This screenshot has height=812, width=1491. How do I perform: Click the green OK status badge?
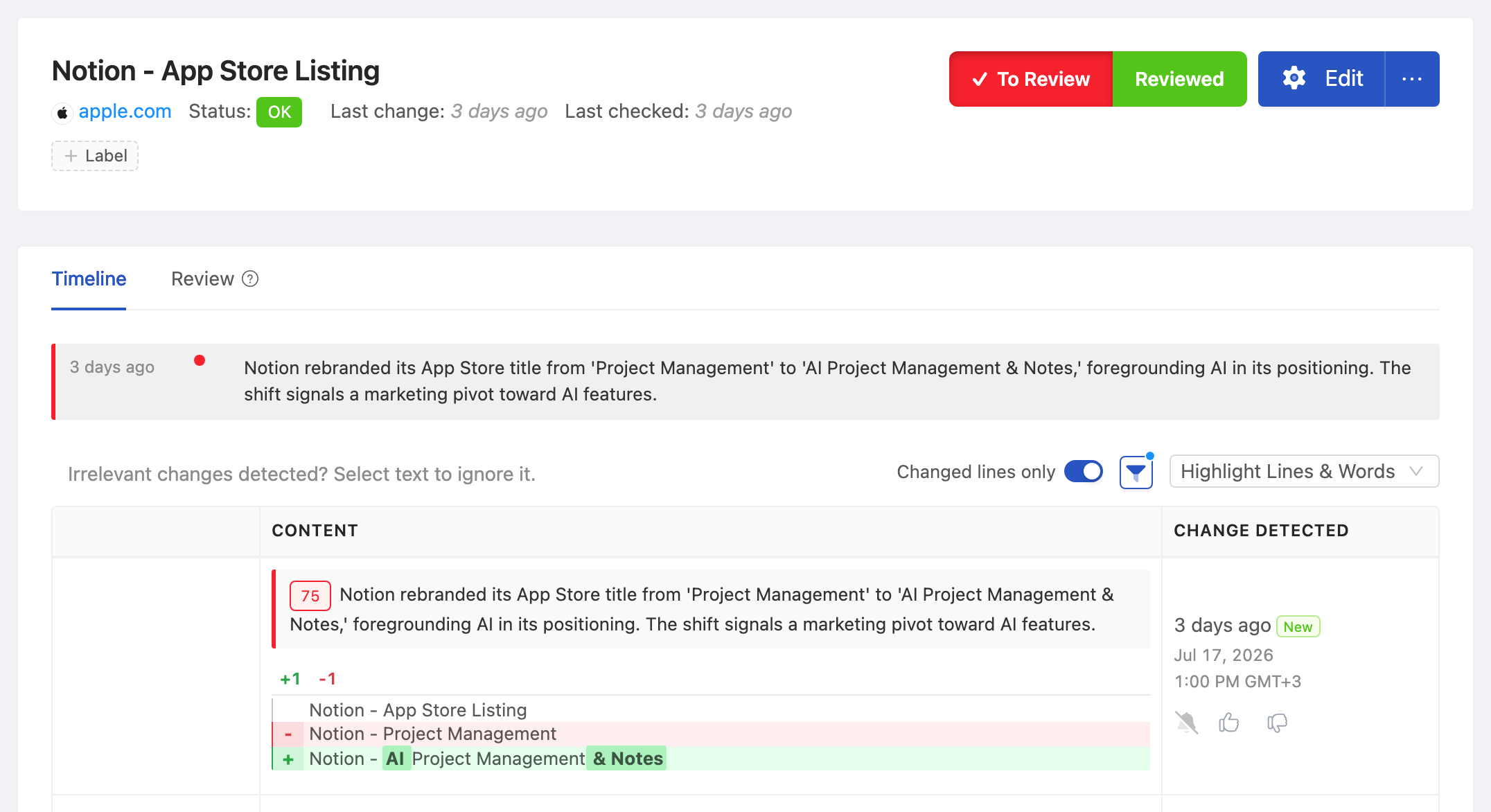279,112
